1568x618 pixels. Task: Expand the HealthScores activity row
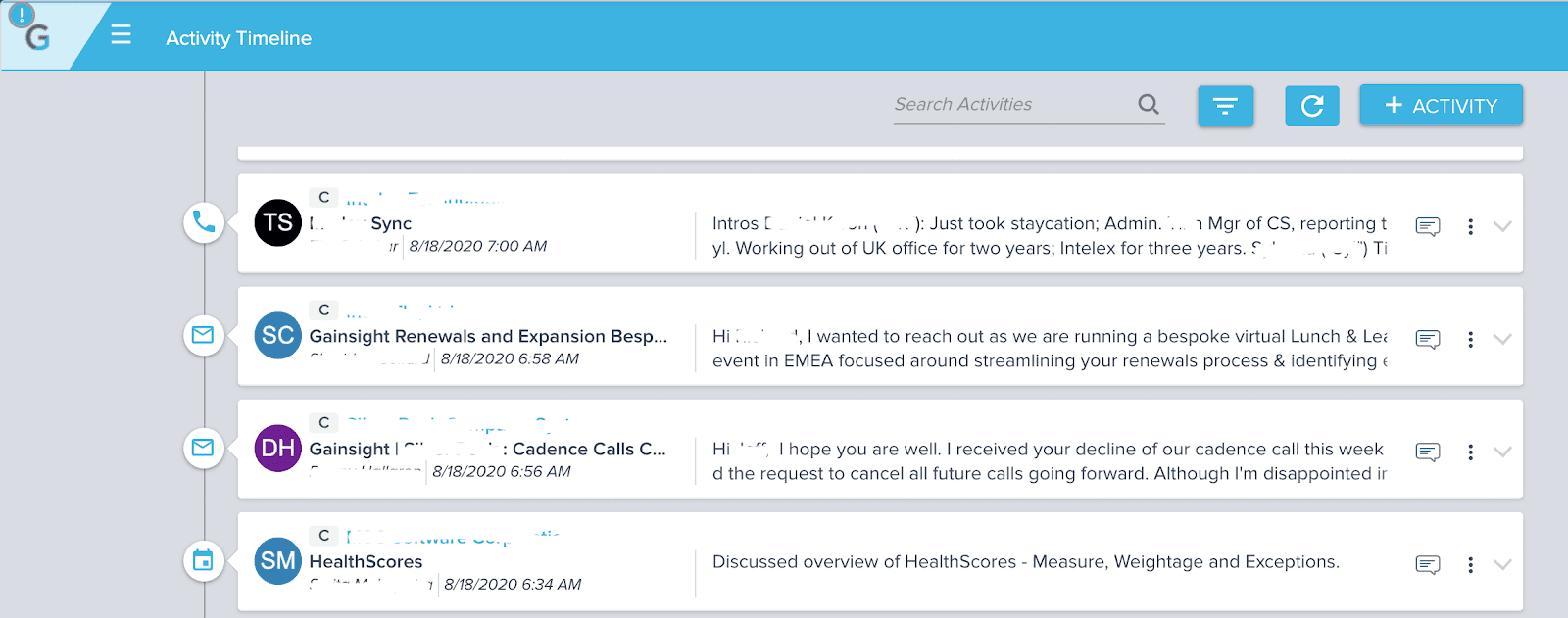coord(1502,564)
